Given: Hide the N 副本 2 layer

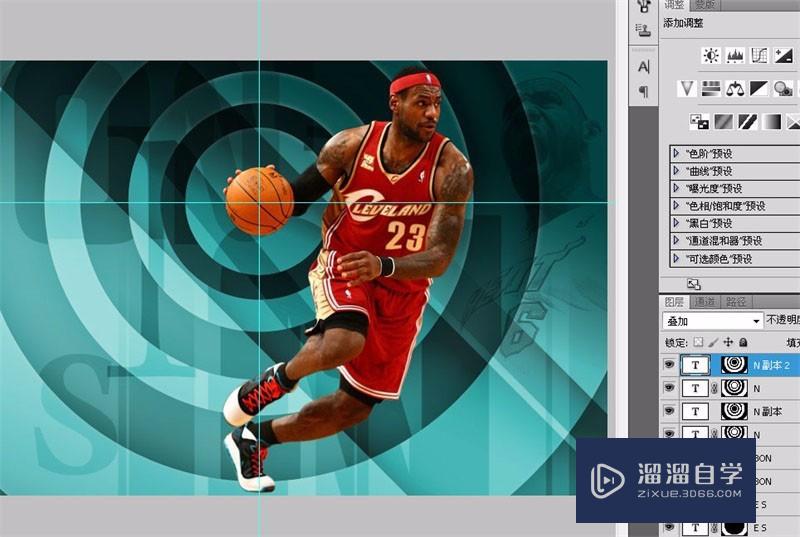Looking at the screenshot, I should point(669,365).
